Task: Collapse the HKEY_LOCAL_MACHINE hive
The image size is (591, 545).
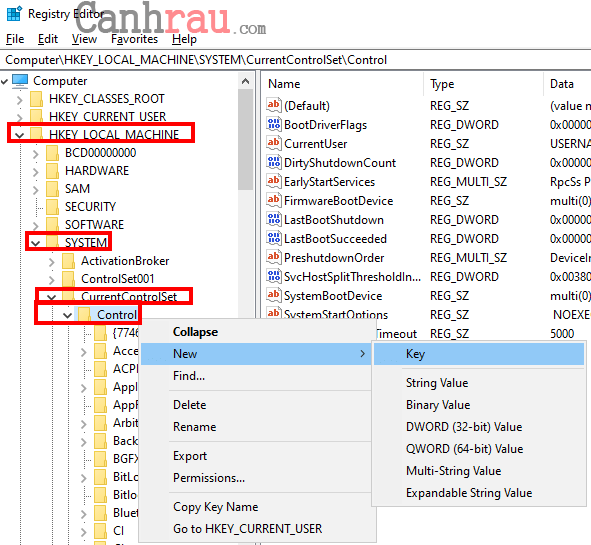Action: pos(20,135)
